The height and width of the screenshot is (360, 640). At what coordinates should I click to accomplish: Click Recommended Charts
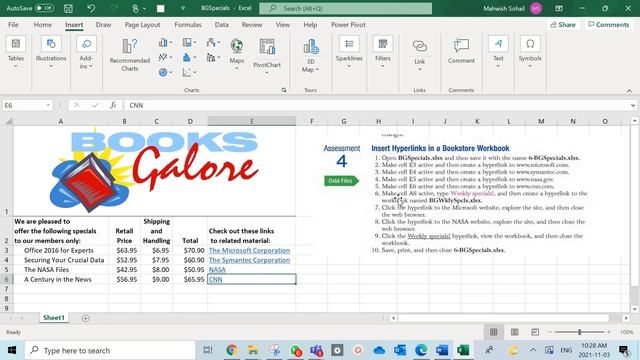tap(130, 55)
